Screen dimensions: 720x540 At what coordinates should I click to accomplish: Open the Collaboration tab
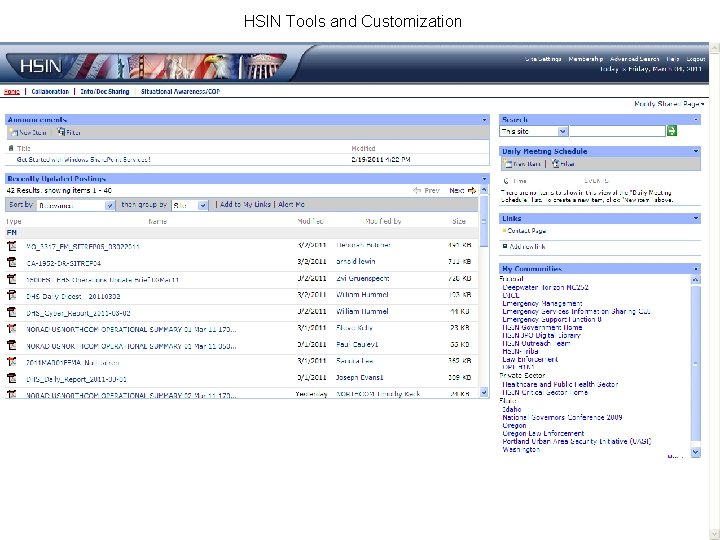pyautogui.click(x=50, y=91)
